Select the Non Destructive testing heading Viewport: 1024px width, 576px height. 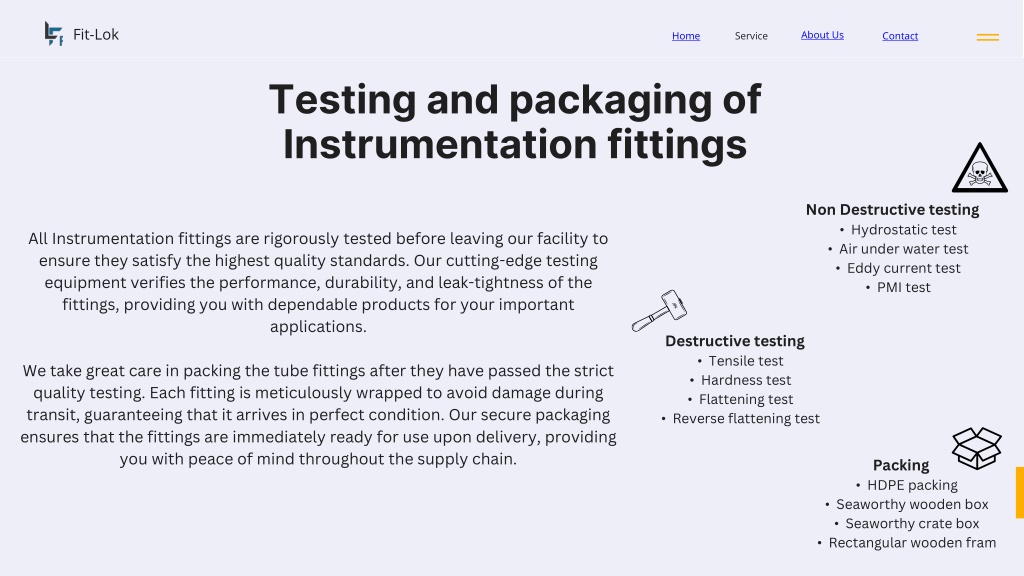(892, 210)
